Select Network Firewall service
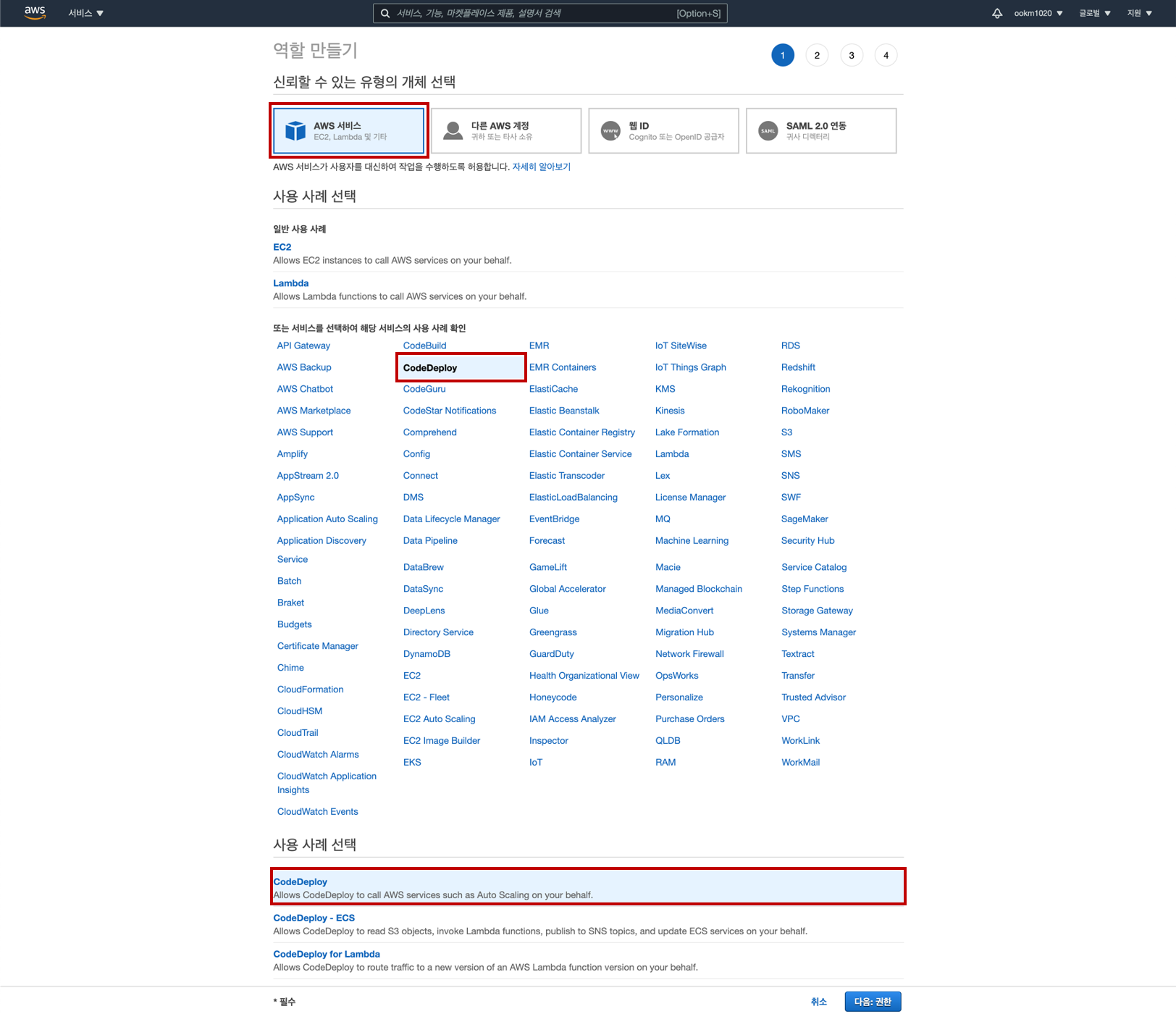 689,654
